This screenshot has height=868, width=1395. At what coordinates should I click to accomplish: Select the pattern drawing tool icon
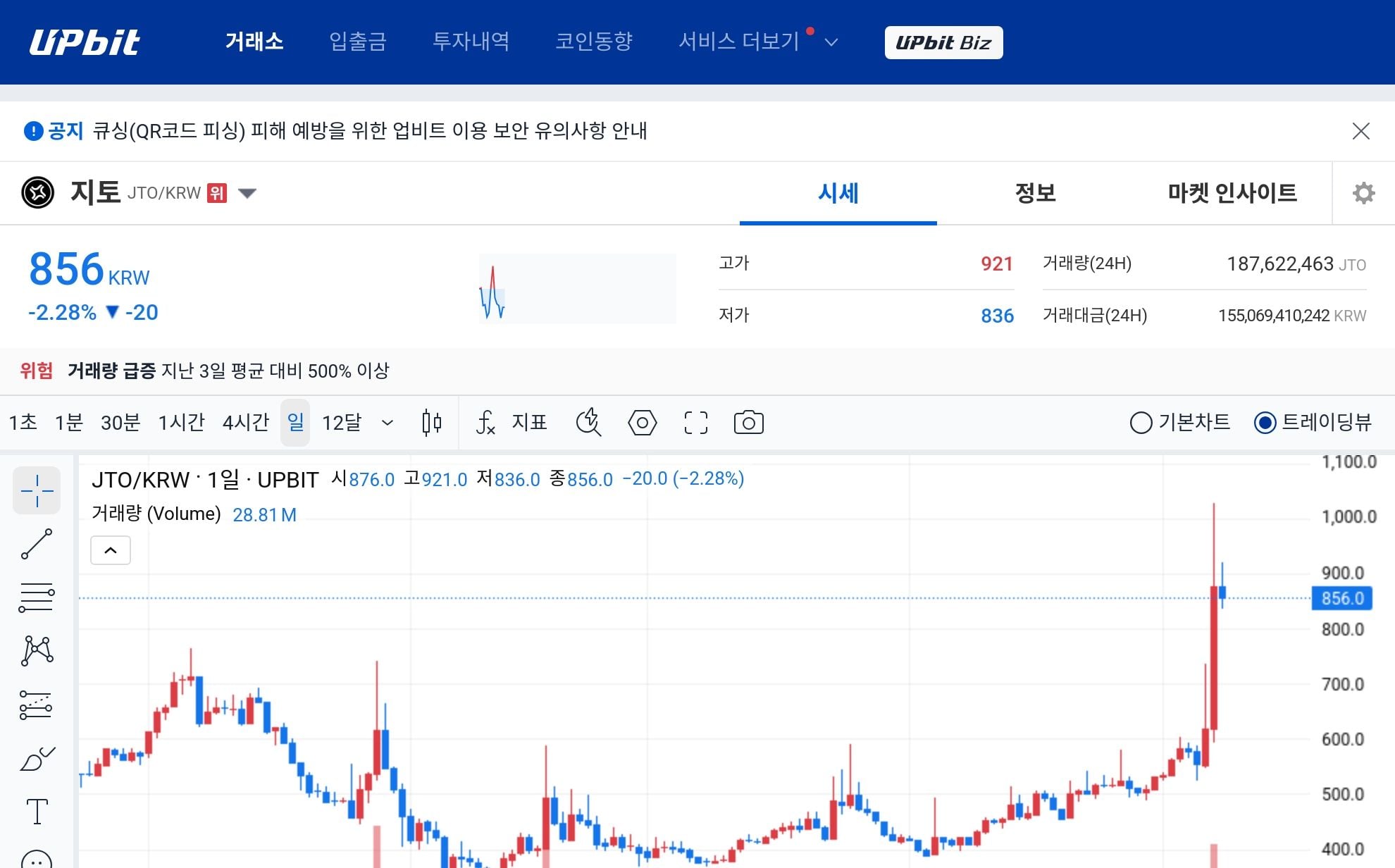[37, 651]
